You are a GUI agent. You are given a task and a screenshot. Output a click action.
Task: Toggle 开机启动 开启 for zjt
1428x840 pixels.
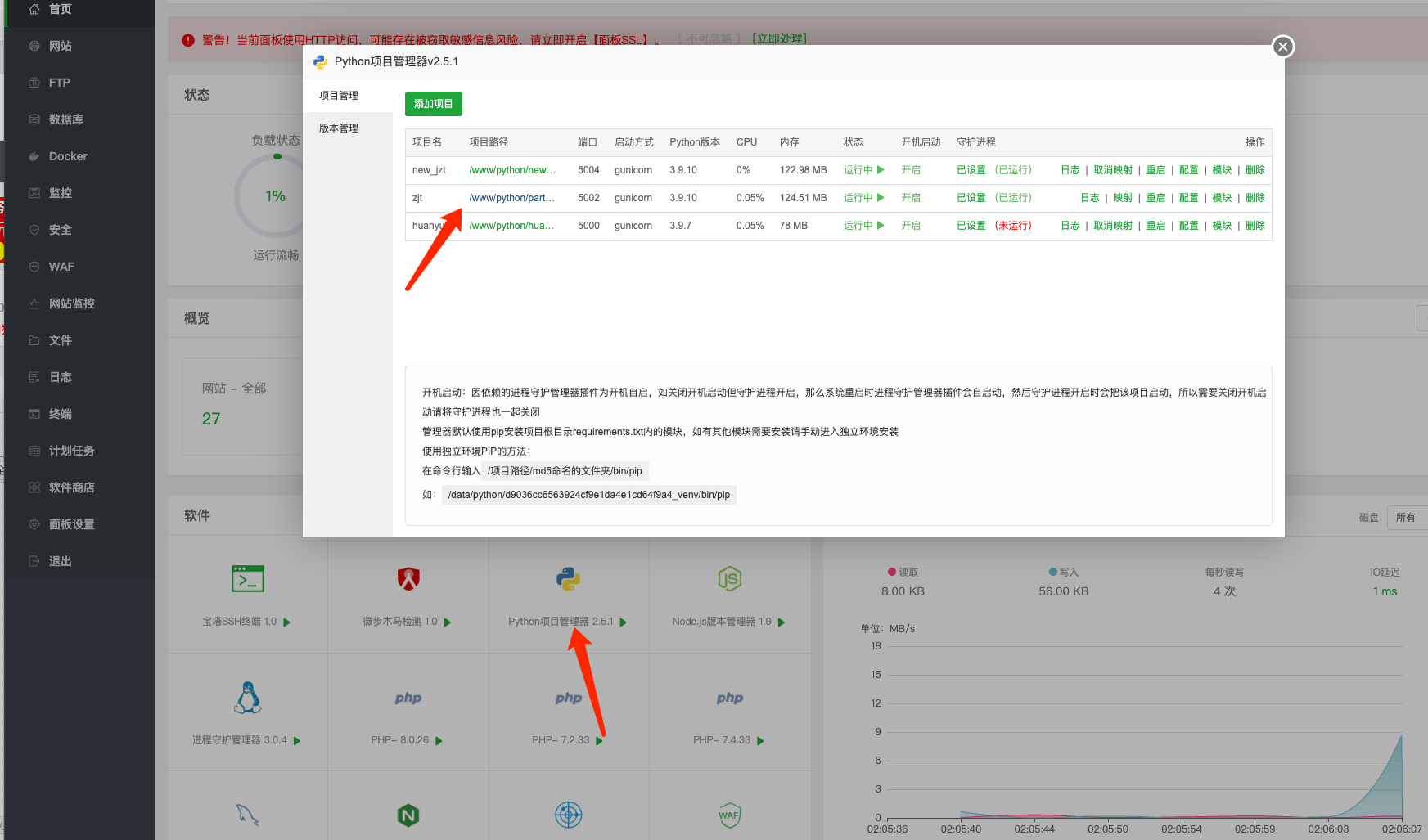(x=911, y=198)
